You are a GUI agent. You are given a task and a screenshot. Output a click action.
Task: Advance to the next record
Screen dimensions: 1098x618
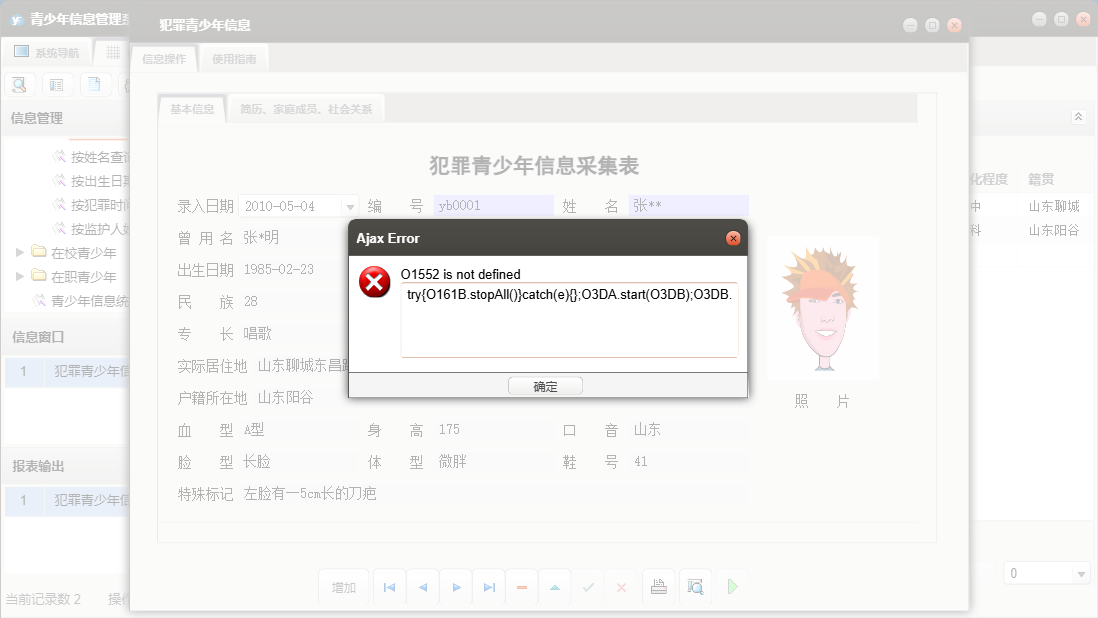(x=455, y=586)
